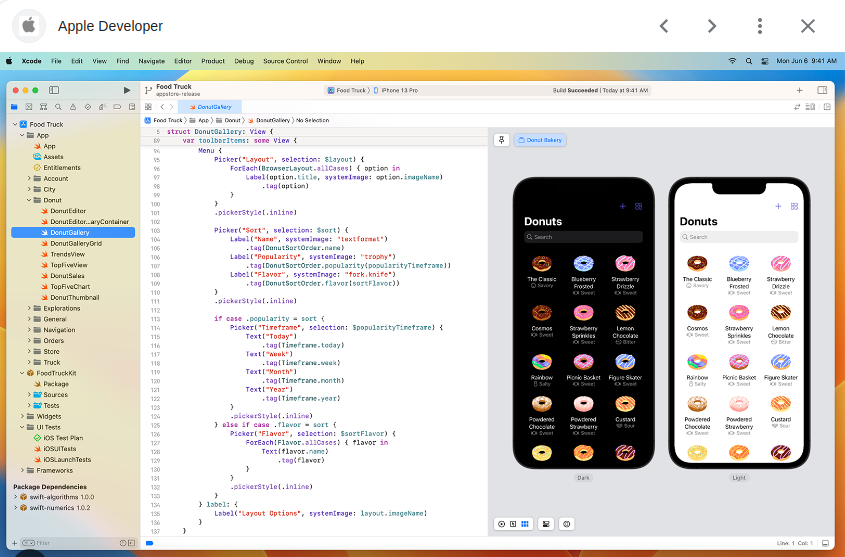Viewport: 845px width, 557px height.
Task: Click the Apple logo beside Apple Developer
Action: click(x=29, y=26)
